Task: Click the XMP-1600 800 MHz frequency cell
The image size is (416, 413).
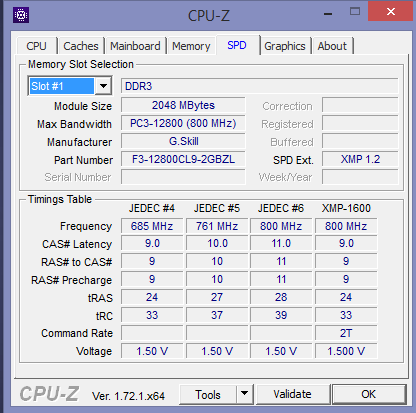Action: (346, 226)
